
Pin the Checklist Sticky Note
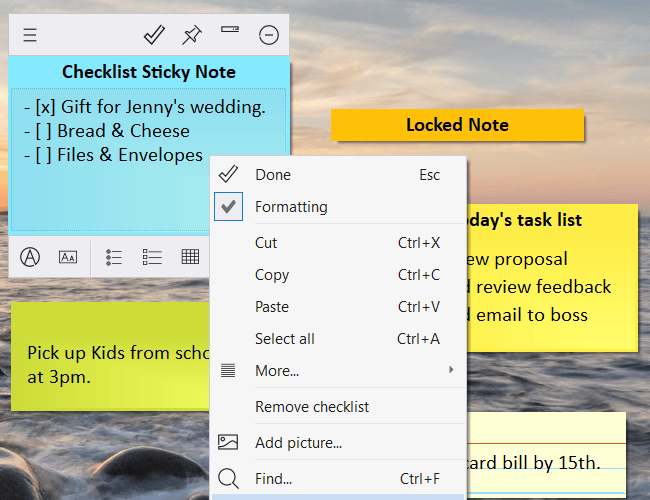192,35
